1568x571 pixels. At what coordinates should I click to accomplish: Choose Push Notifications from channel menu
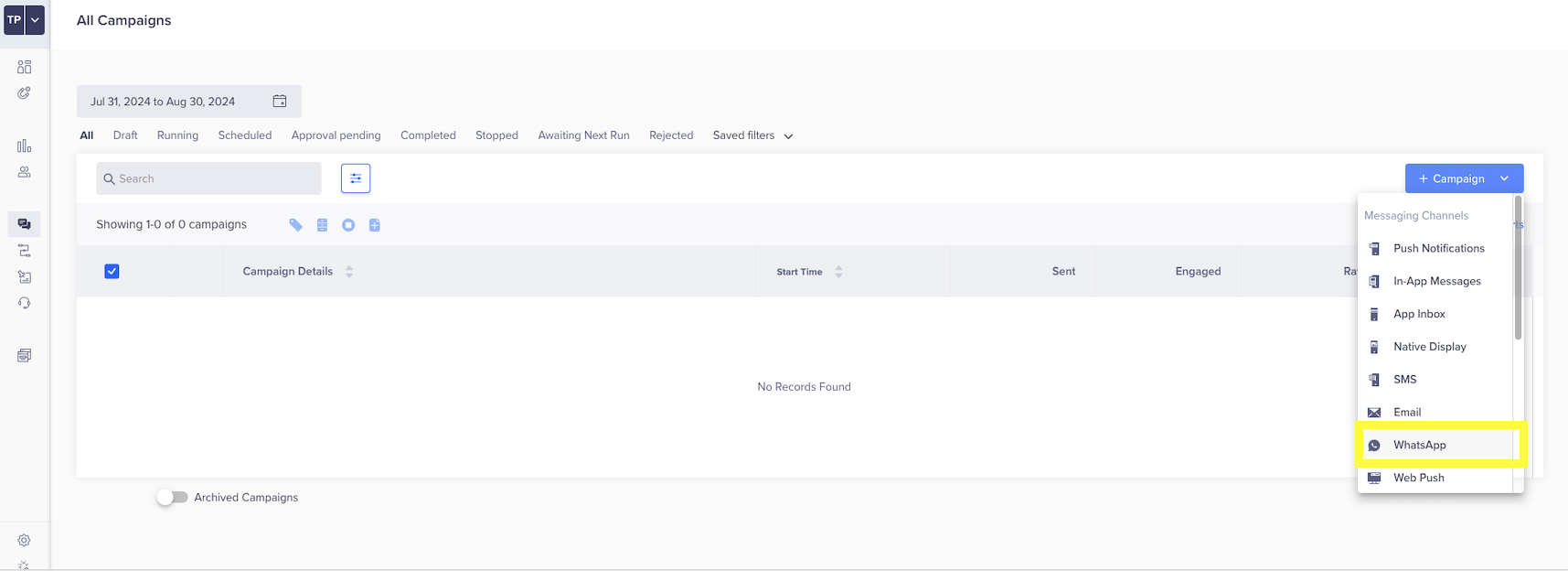tap(1438, 248)
